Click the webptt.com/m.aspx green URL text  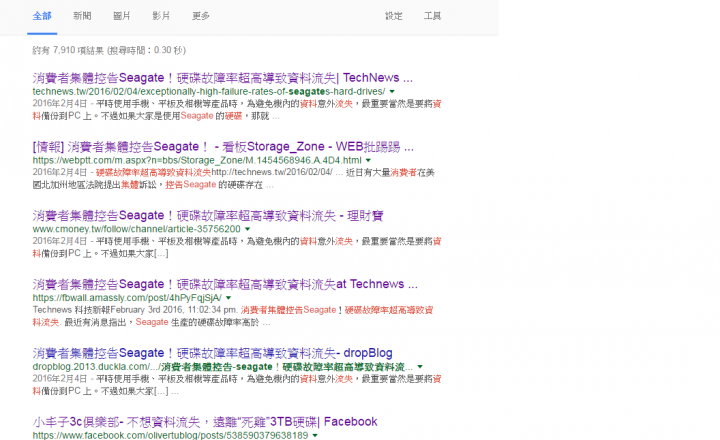[x=197, y=160]
